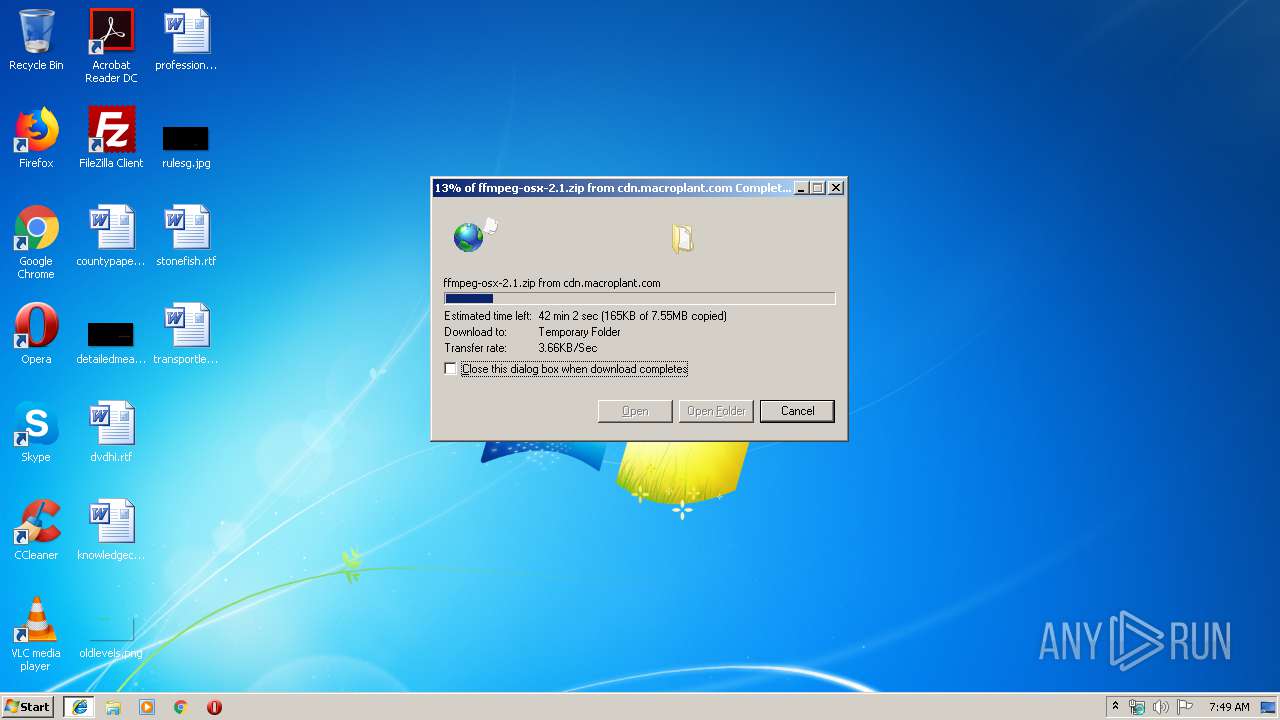Launch Acrobat Reader DC shortcut
The image size is (1280, 720).
tap(111, 46)
